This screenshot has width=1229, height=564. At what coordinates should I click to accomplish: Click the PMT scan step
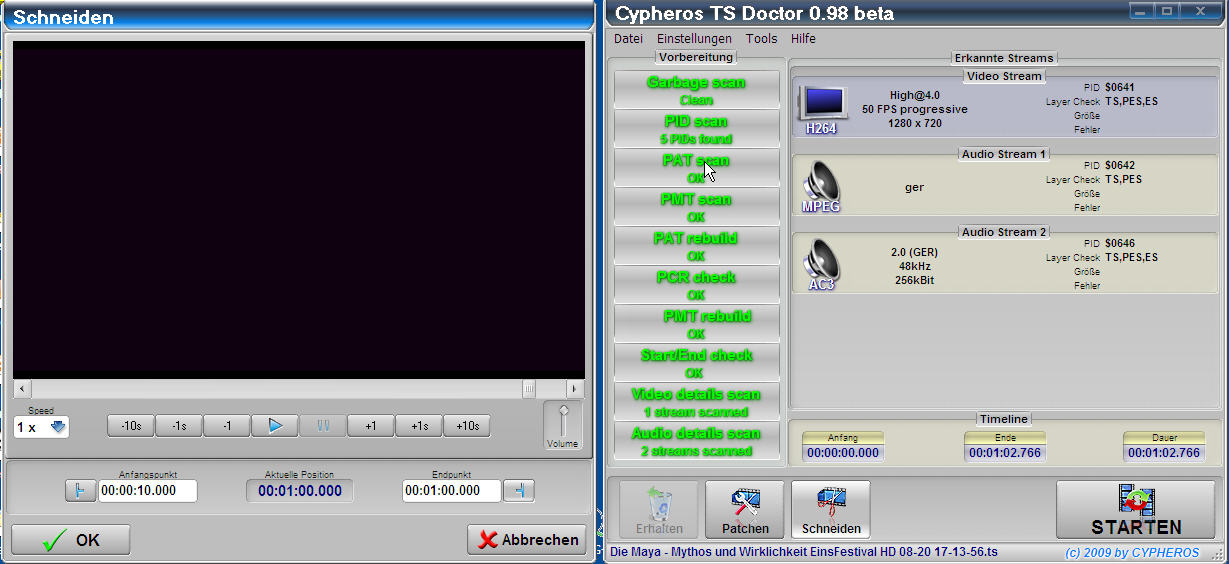tap(696, 207)
